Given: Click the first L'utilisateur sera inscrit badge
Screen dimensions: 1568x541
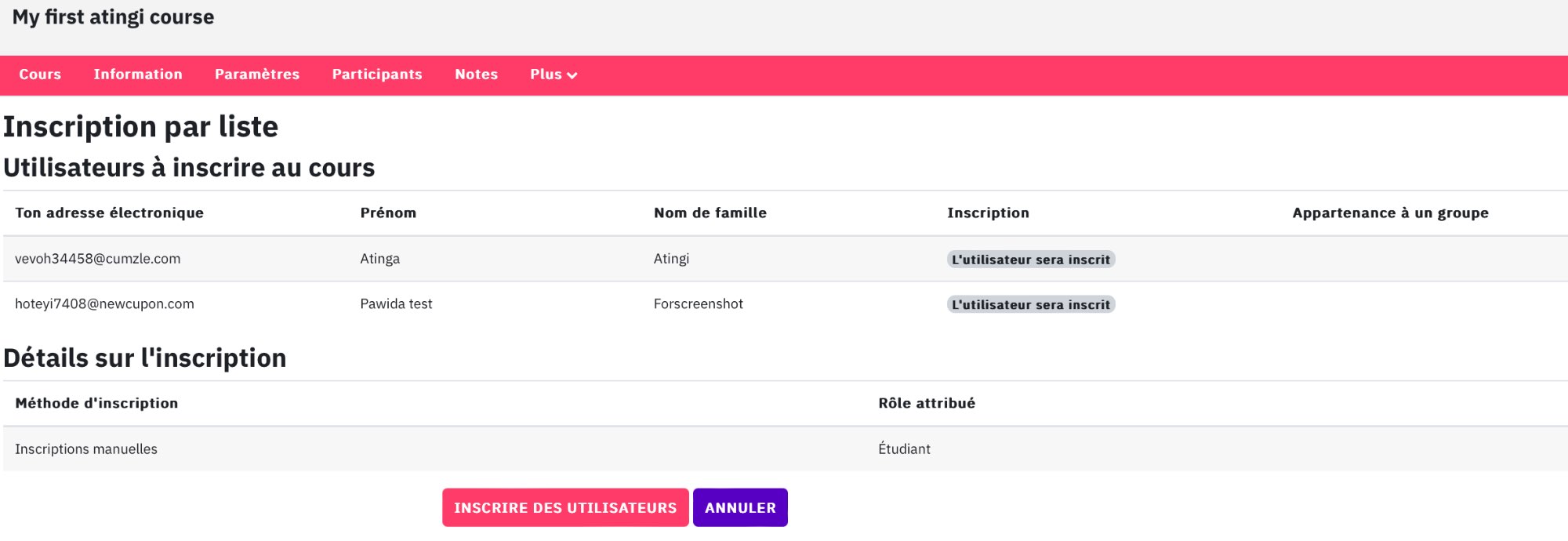Looking at the screenshot, I should point(1031,260).
